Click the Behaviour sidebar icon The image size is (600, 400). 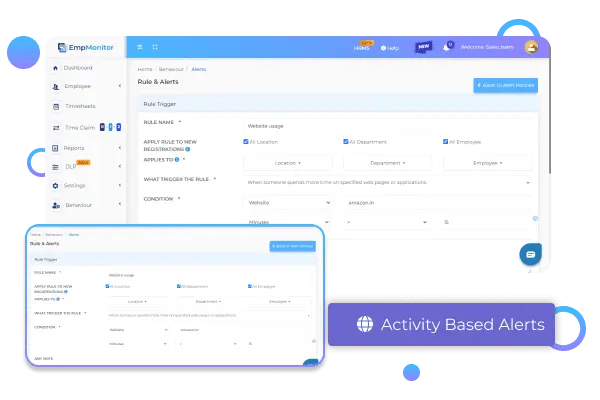pyautogui.click(x=56, y=206)
